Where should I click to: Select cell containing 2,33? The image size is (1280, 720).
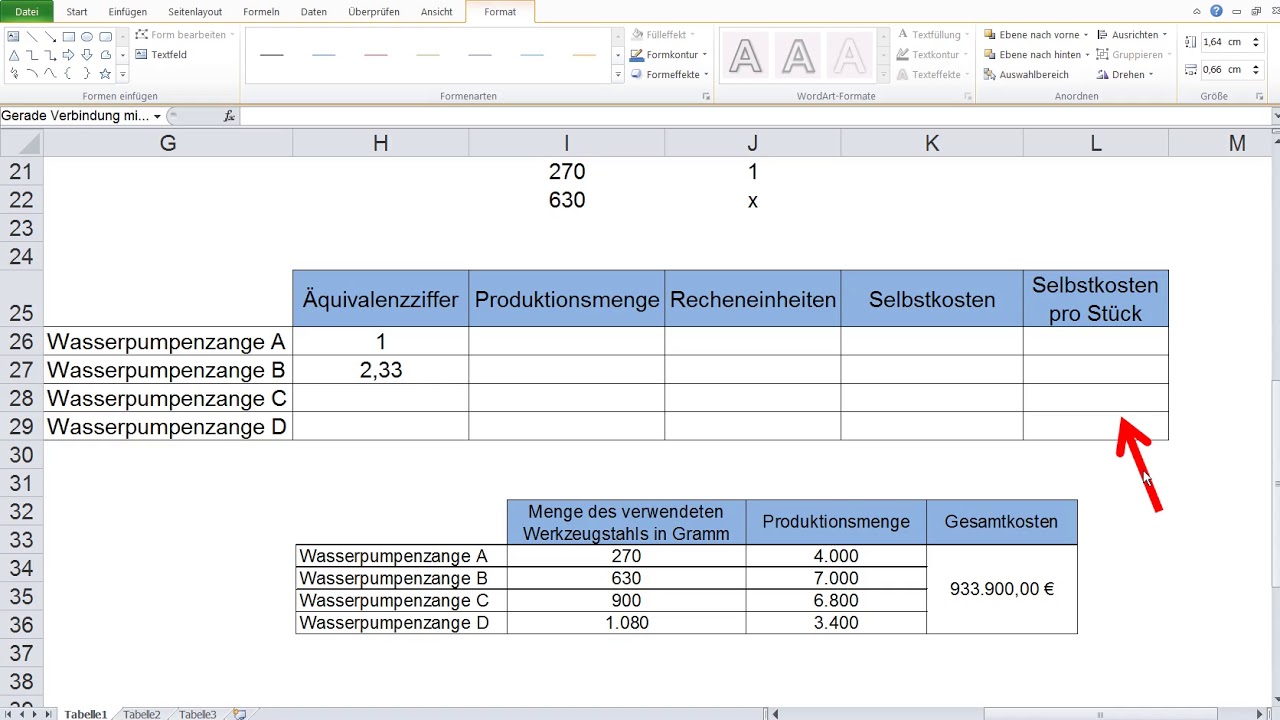coord(380,370)
